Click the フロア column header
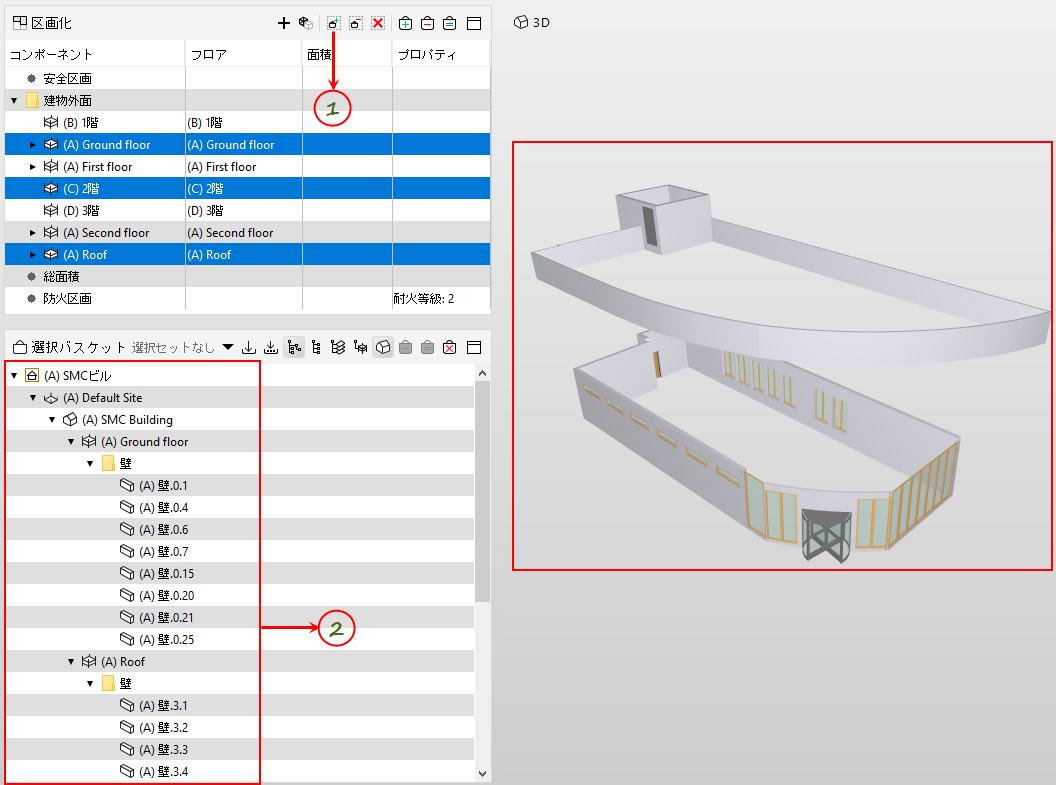1056x785 pixels. point(244,55)
